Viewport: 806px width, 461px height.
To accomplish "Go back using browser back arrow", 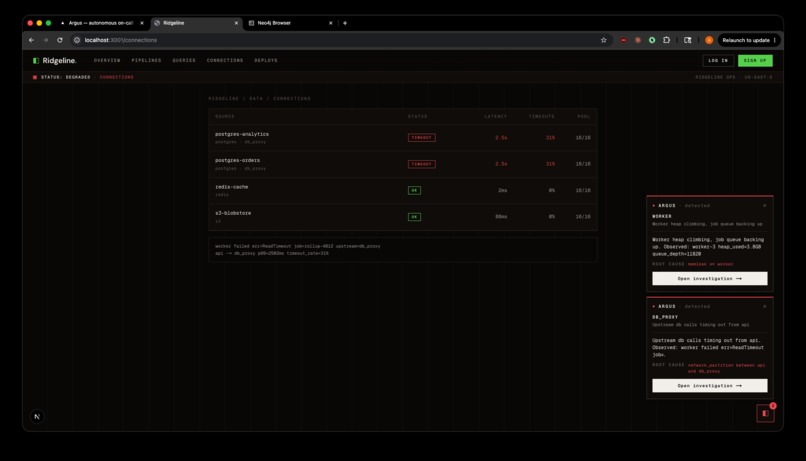I will pyautogui.click(x=31, y=40).
